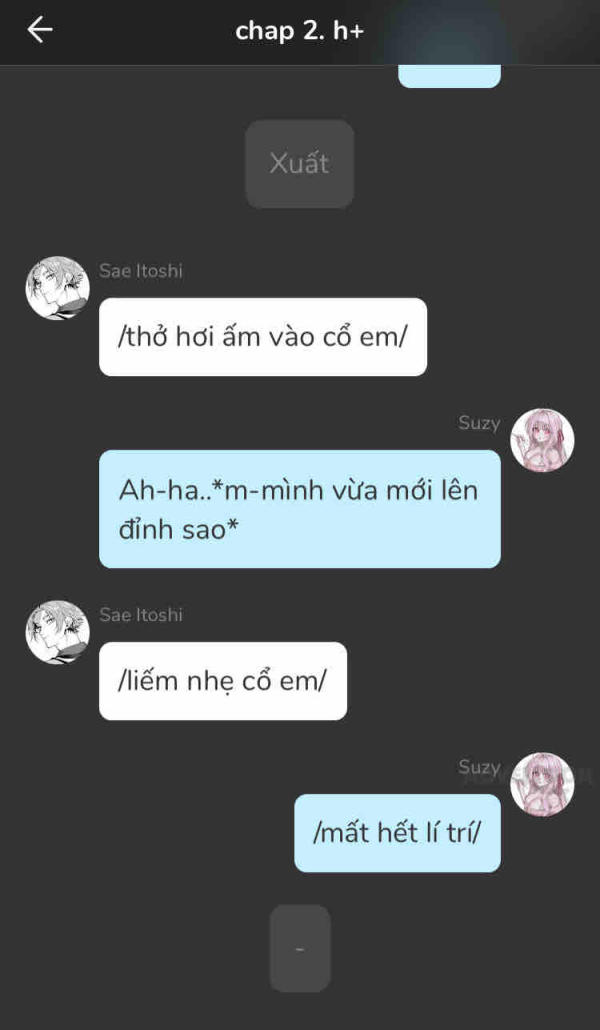Open Suzy's avatar beside the 'Ah-ha' message

542,439
